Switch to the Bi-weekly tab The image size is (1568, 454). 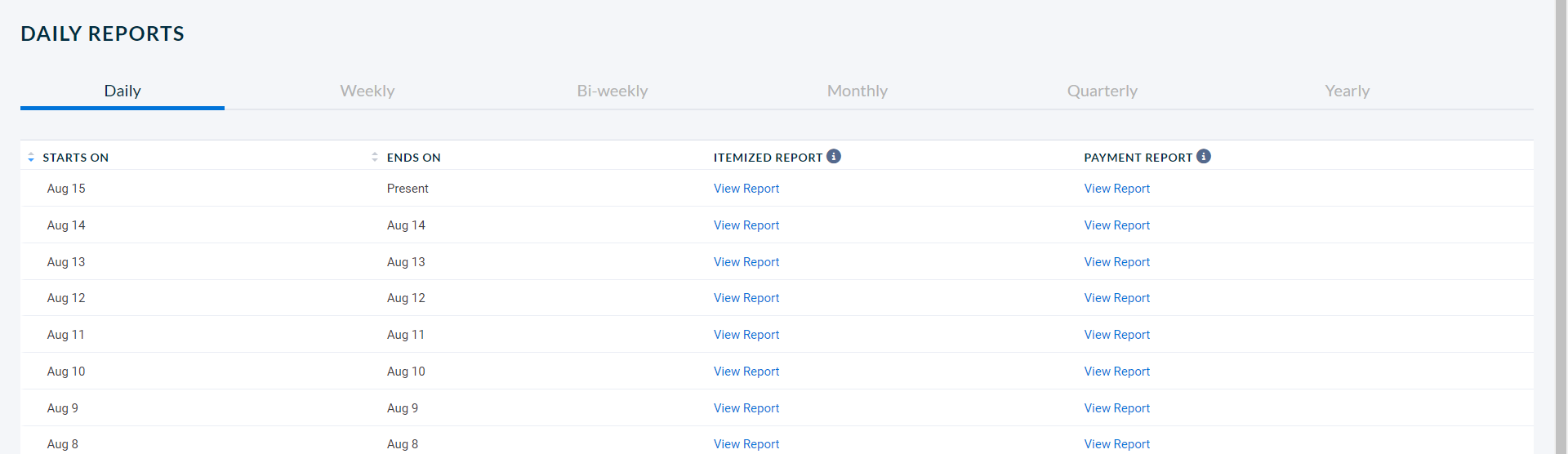pyautogui.click(x=612, y=91)
